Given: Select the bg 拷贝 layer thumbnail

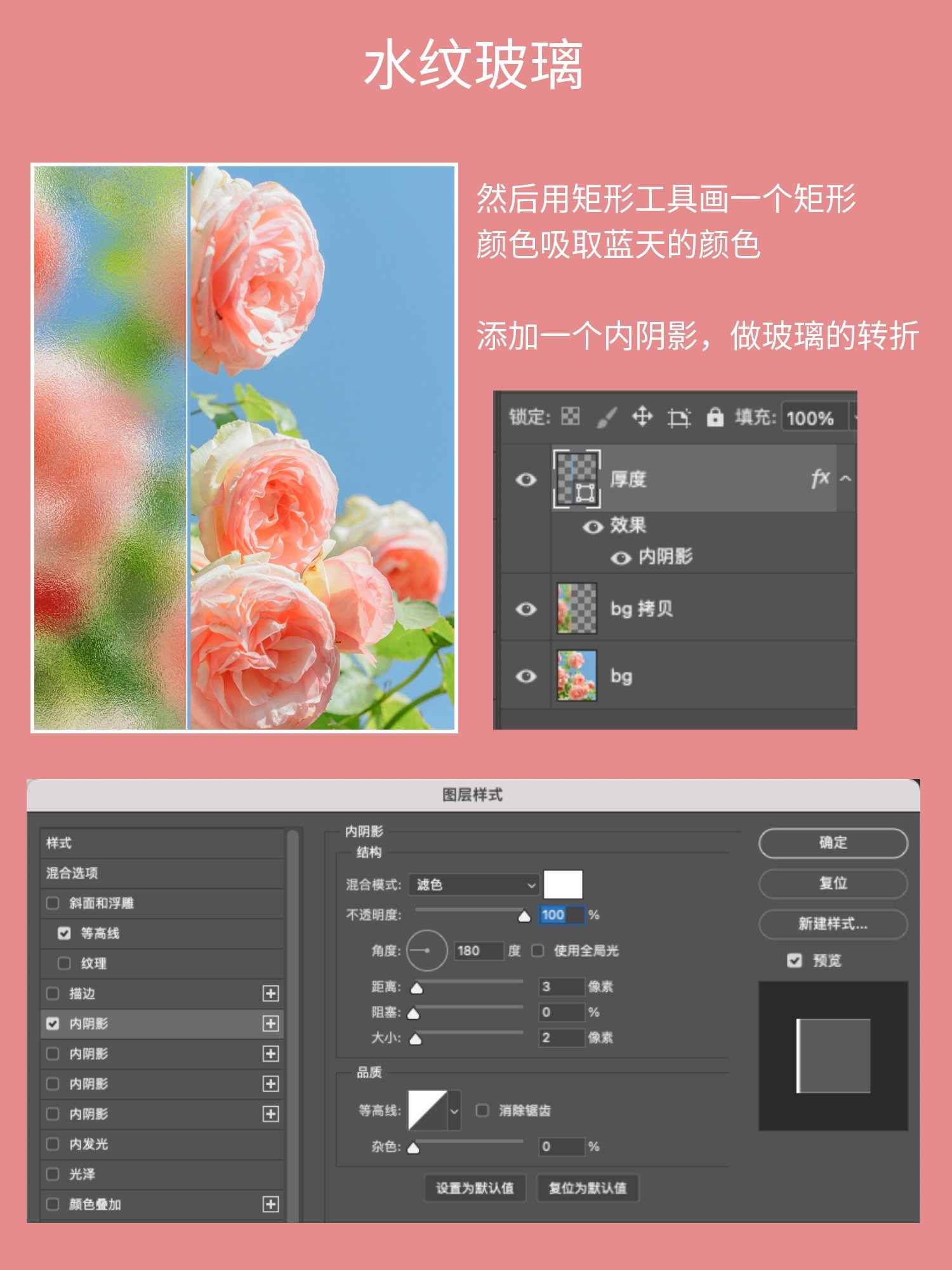Looking at the screenshot, I should click(x=576, y=608).
